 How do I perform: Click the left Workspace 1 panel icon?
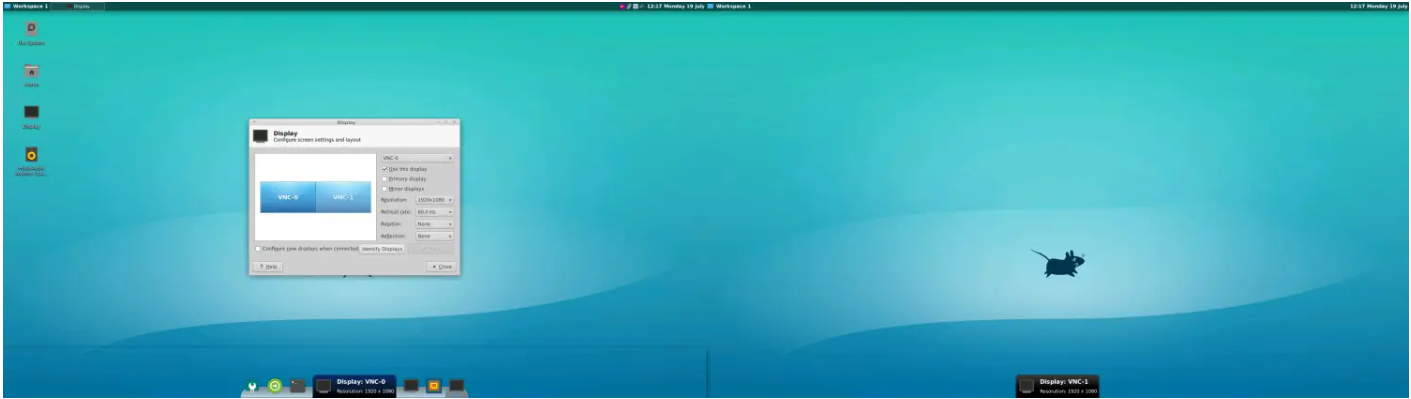(8, 6)
